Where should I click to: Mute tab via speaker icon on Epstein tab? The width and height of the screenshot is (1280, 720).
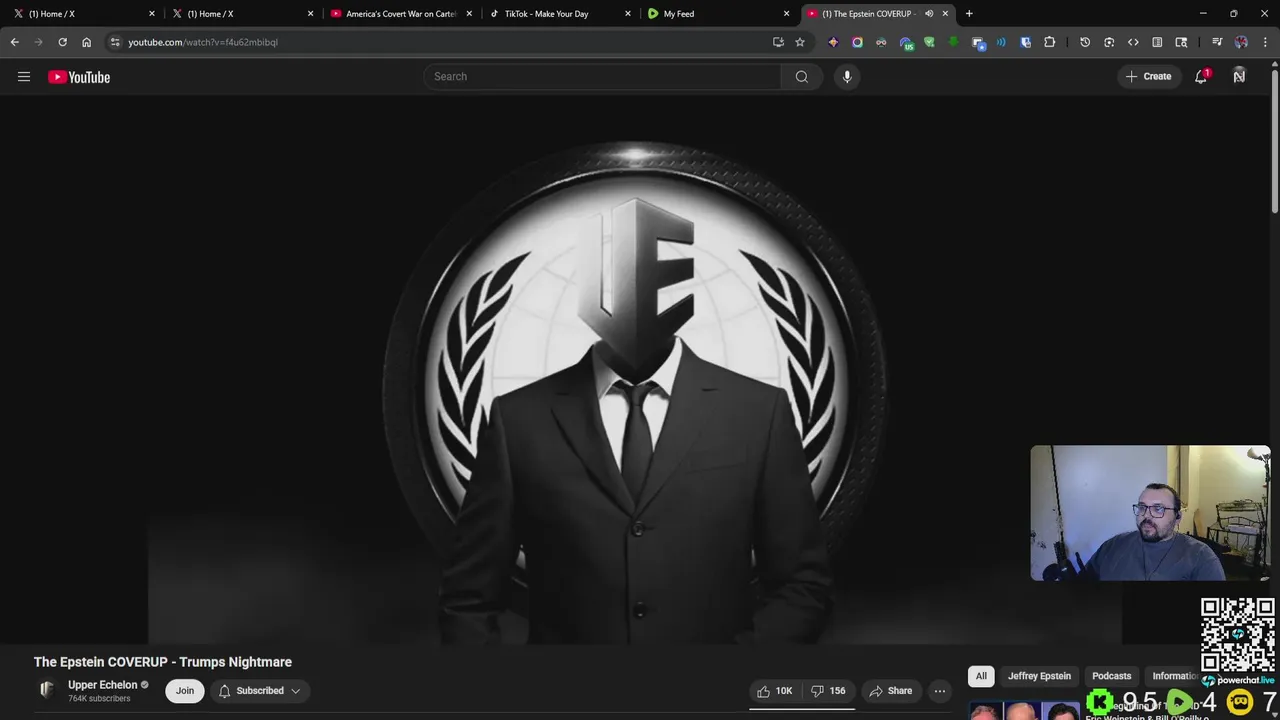(929, 14)
